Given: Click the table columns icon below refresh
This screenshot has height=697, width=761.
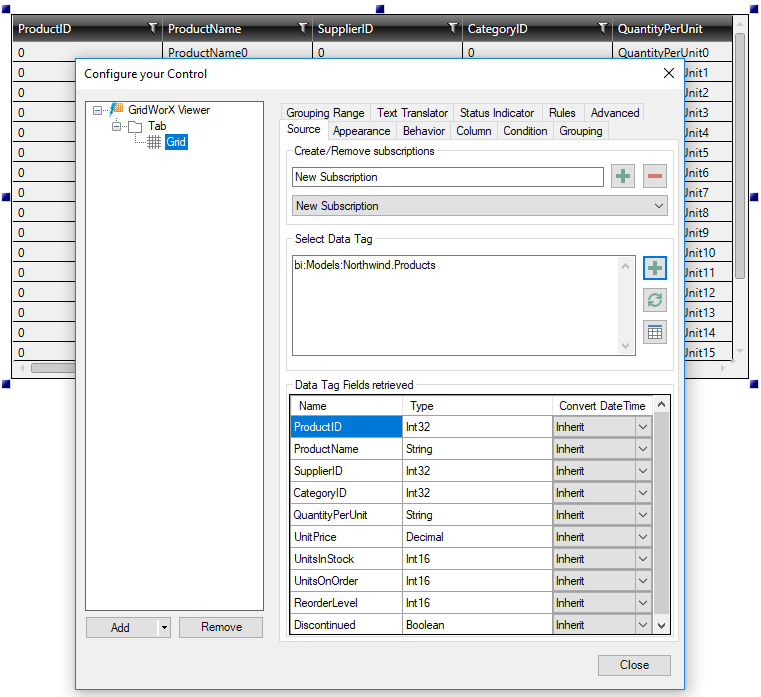Looking at the screenshot, I should [655, 333].
